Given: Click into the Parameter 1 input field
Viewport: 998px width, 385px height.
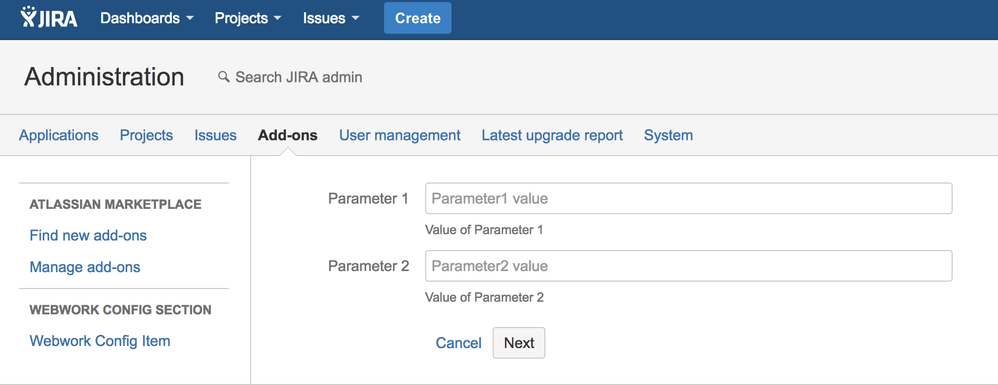Looking at the screenshot, I should point(689,199).
